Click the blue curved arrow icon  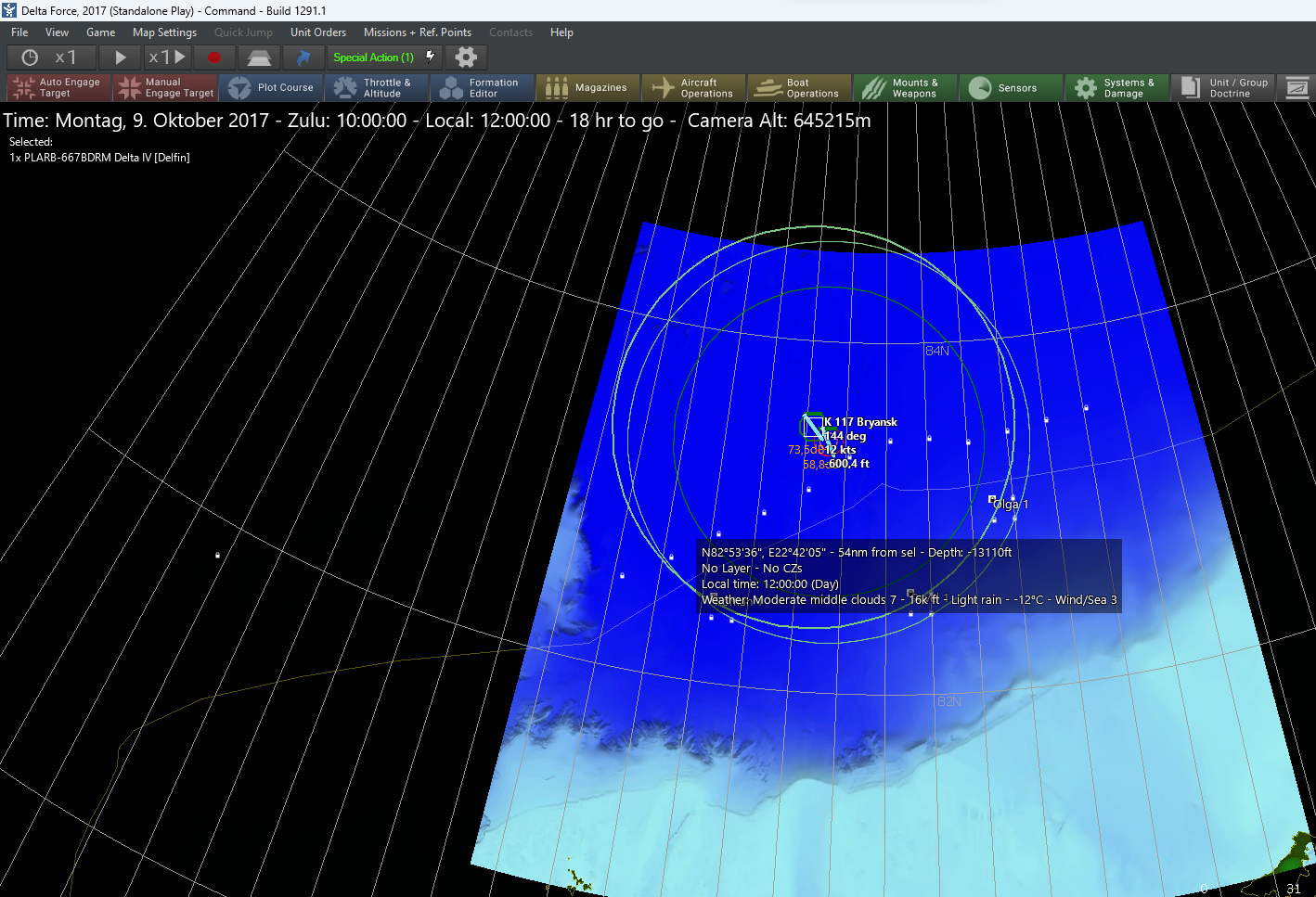click(x=303, y=58)
